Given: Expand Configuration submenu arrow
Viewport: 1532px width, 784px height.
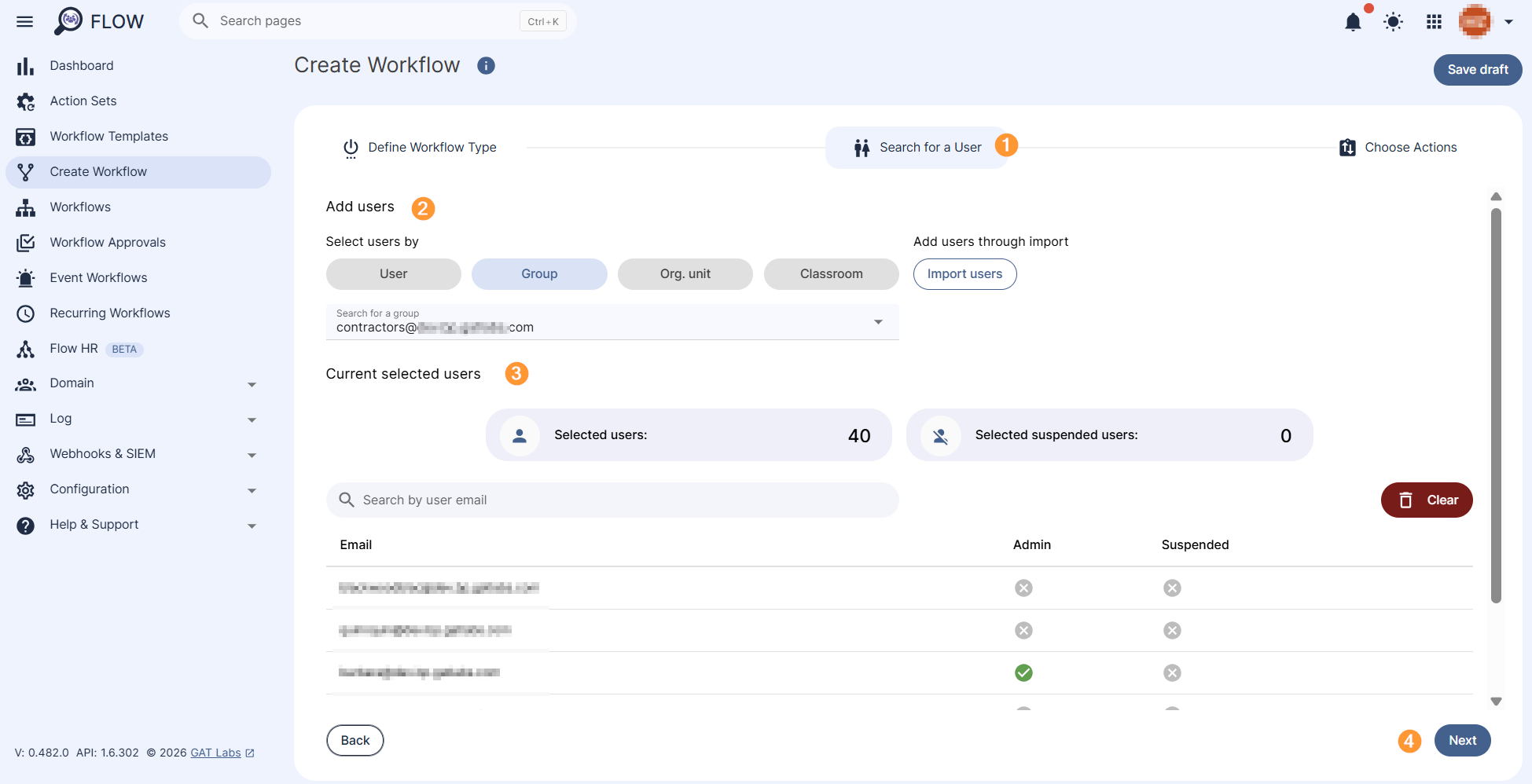Looking at the screenshot, I should point(252,491).
